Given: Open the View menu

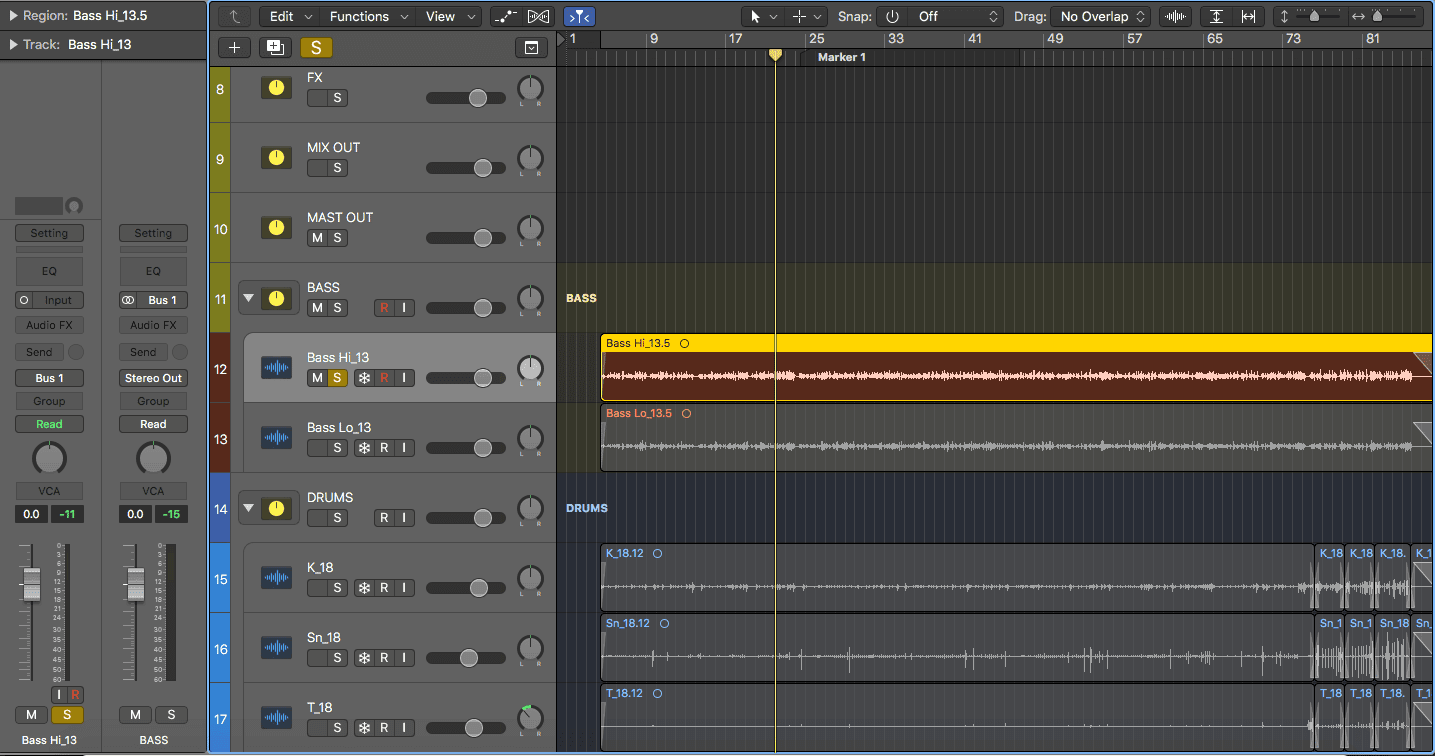Looking at the screenshot, I should [x=450, y=16].
